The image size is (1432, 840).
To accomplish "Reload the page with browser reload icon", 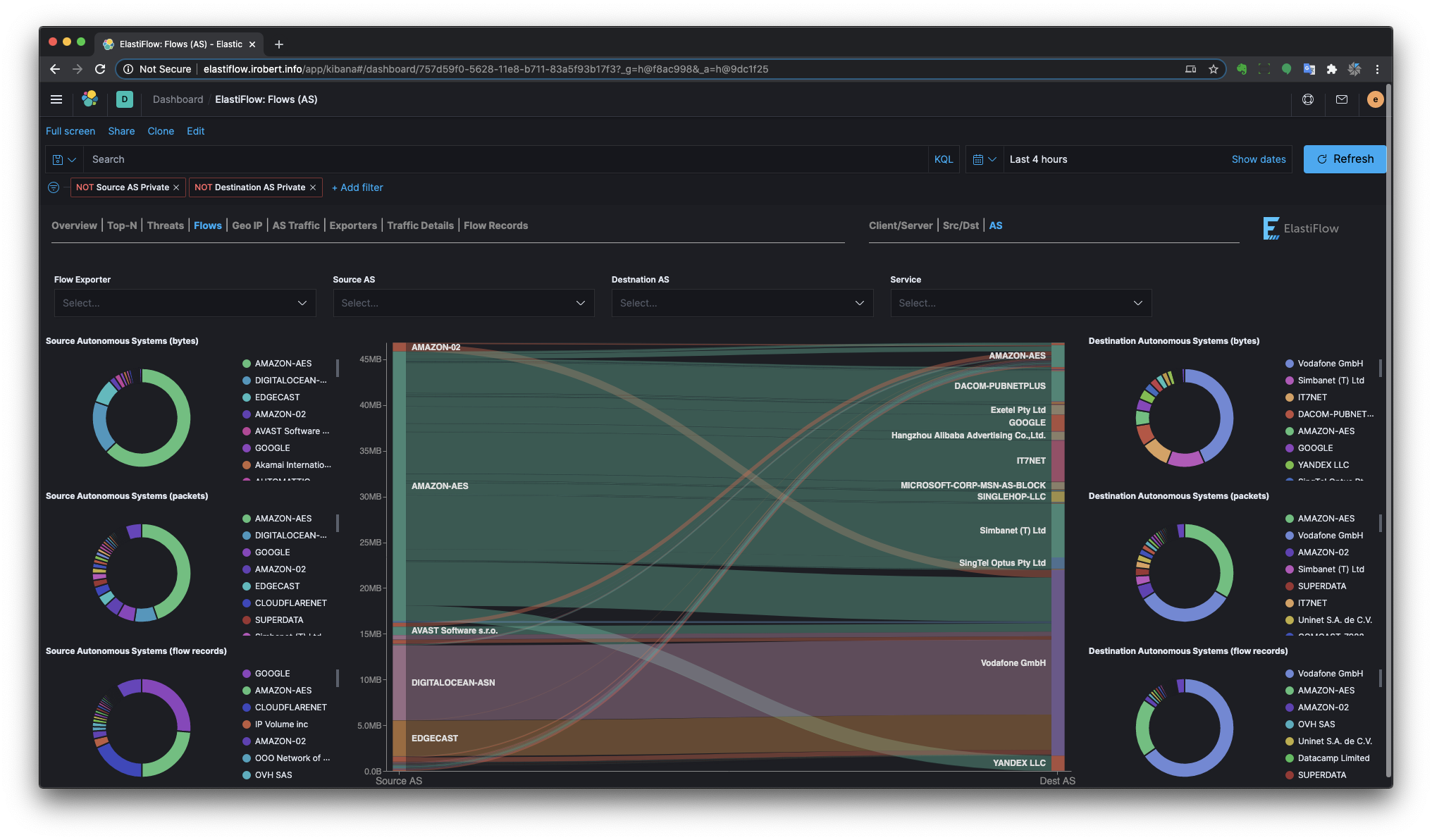I will [100, 69].
